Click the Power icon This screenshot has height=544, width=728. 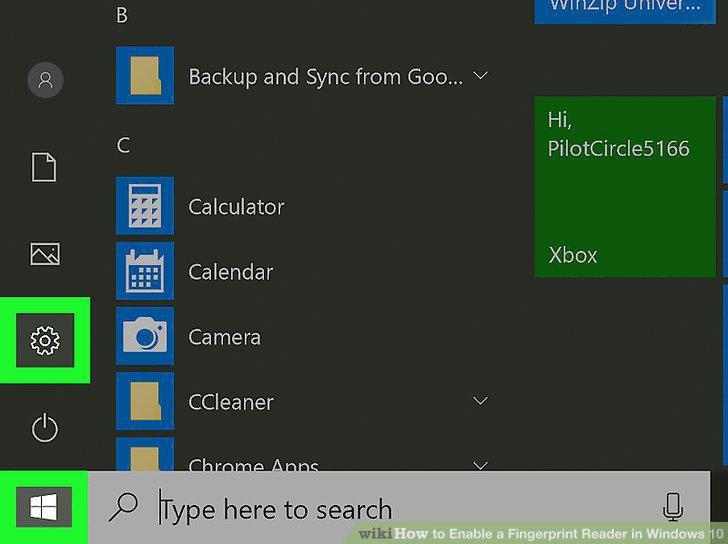pyautogui.click(x=45, y=427)
